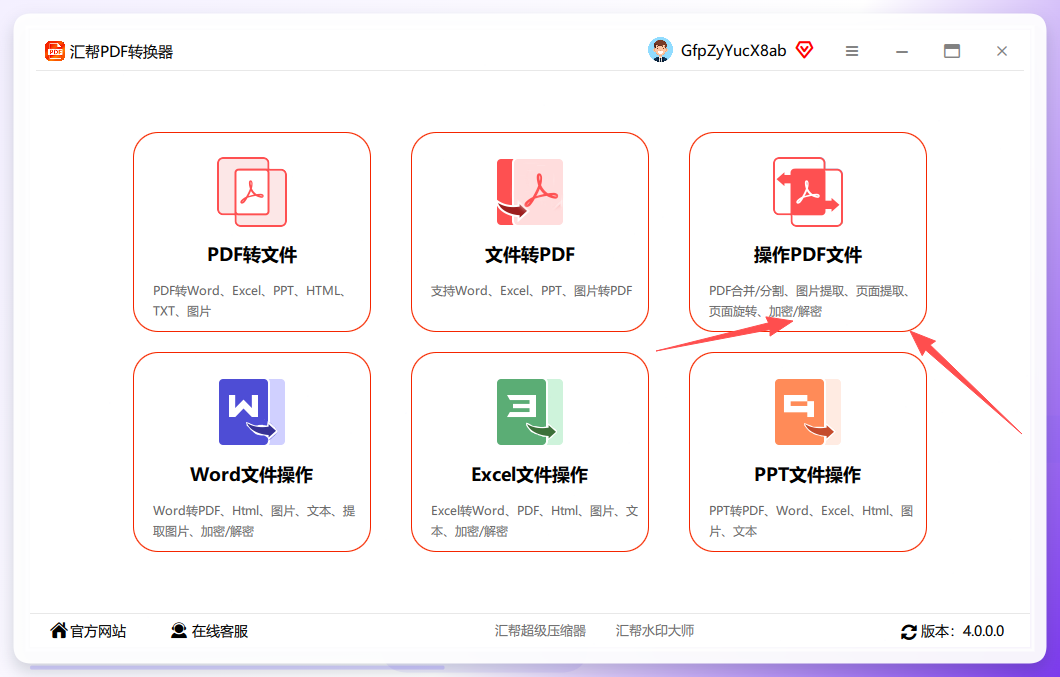This screenshot has height=677, width=1060.
Task: Close the PDF converter window
Action: (1002, 51)
